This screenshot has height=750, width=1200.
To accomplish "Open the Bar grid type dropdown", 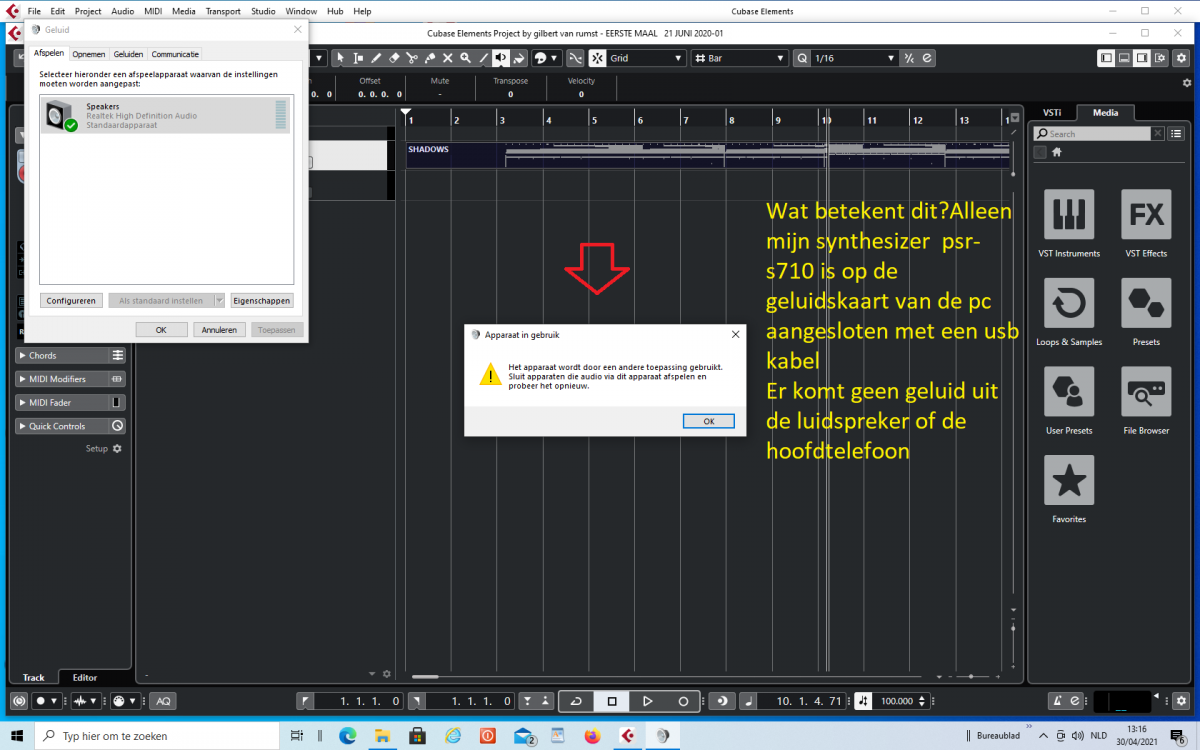I will (741, 58).
